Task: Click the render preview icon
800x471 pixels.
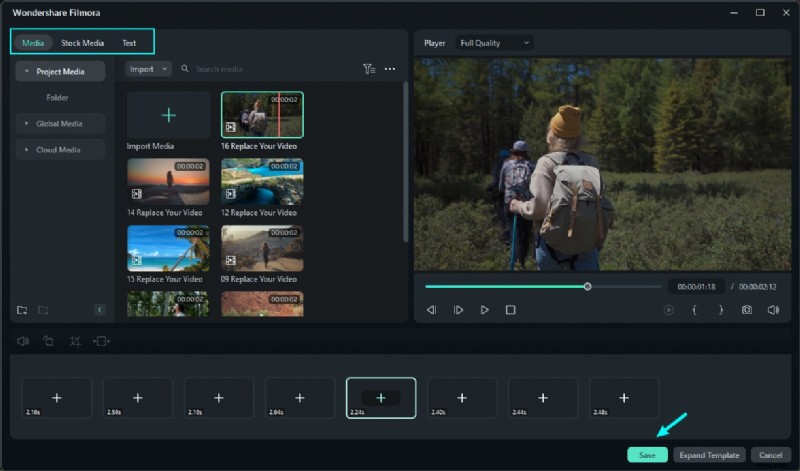Action: pyautogui.click(x=668, y=310)
